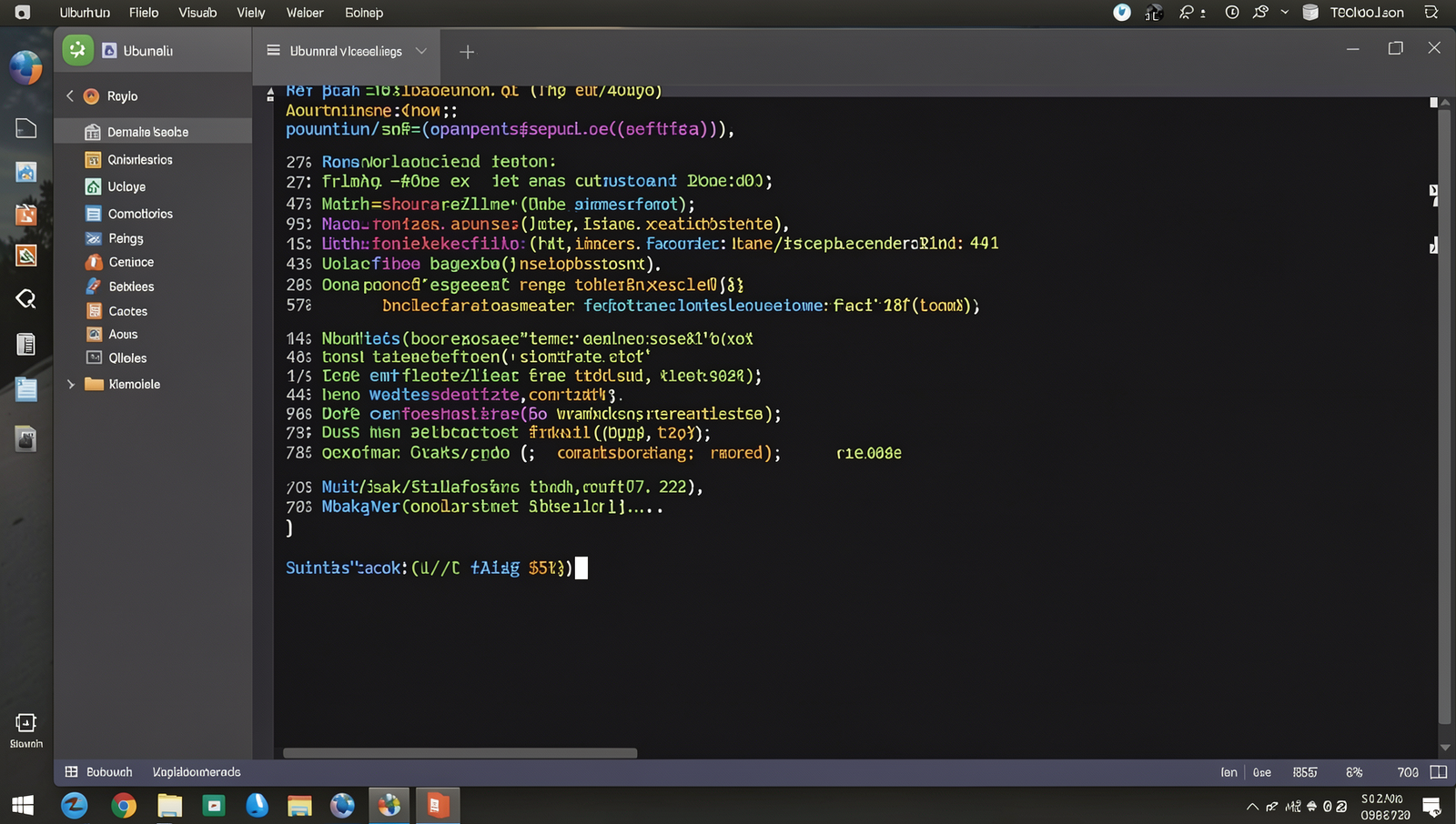
Task: Open the Vlely menu
Action: [251, 13]
